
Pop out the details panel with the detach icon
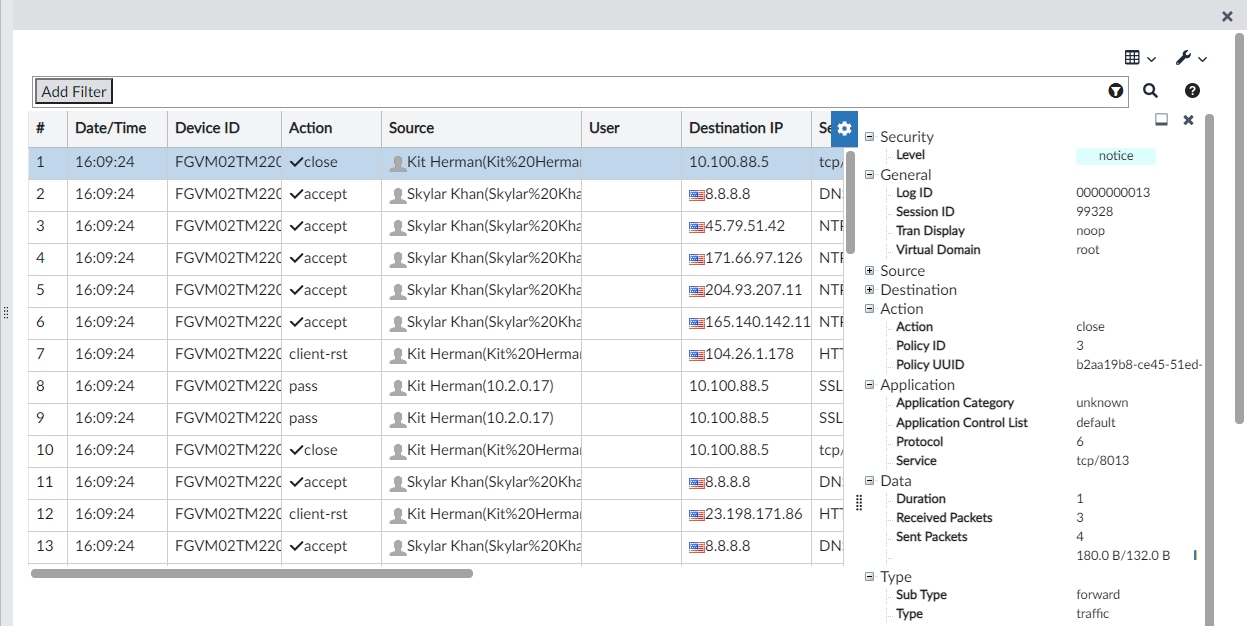(x=1161, y=119)
